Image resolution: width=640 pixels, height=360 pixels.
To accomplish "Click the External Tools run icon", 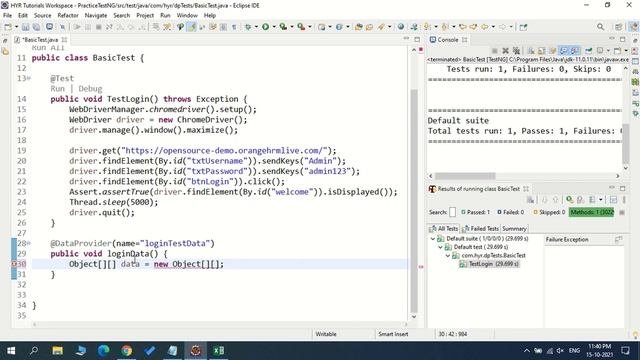I will point(301,27).
